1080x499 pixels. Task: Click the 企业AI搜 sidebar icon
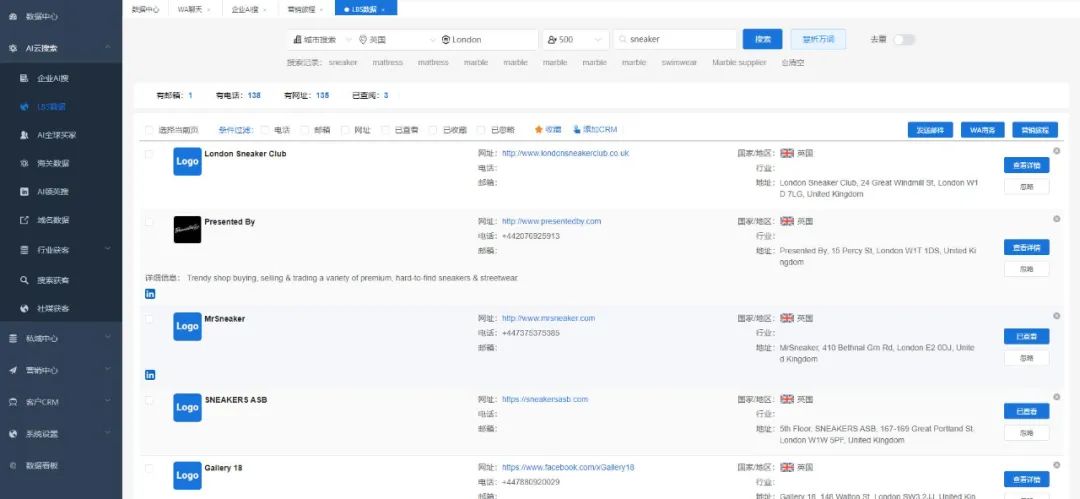coord(25,79)
